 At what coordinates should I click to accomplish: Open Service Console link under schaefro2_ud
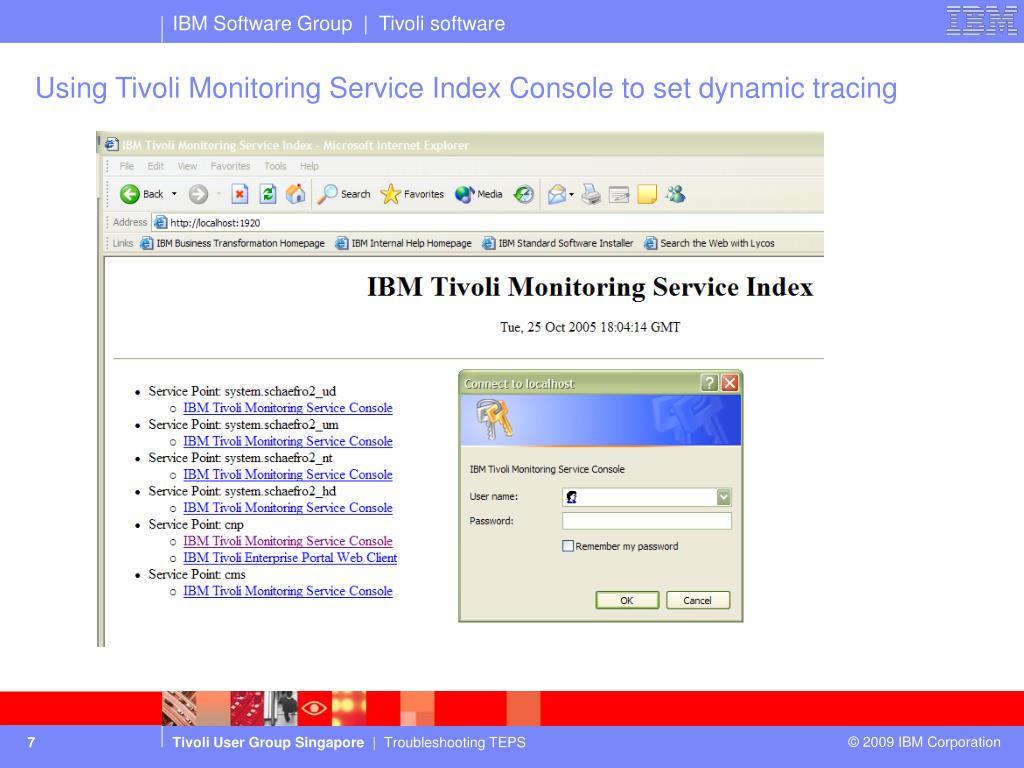click(x=288, y=408)
